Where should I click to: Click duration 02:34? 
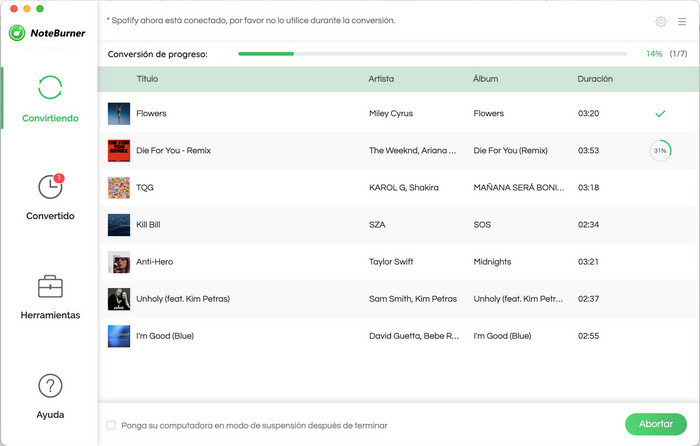(588, 225)
